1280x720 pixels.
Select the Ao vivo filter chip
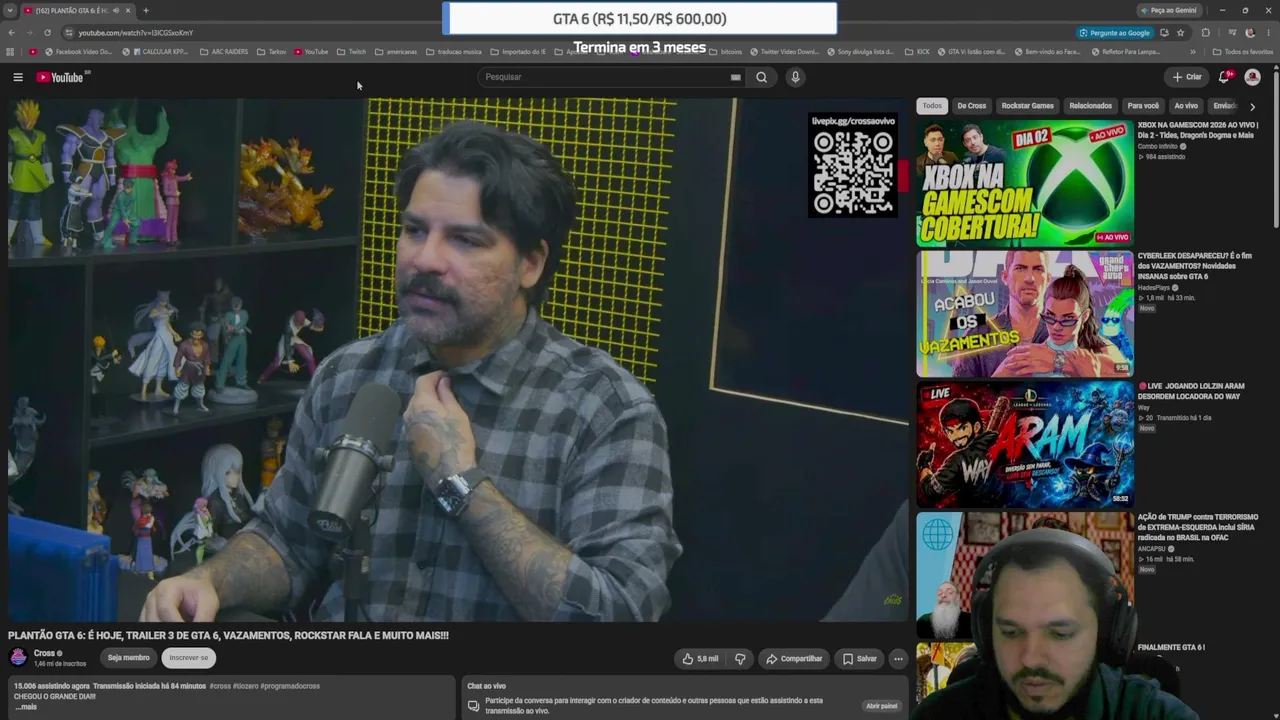click(x=1186, y=106)
